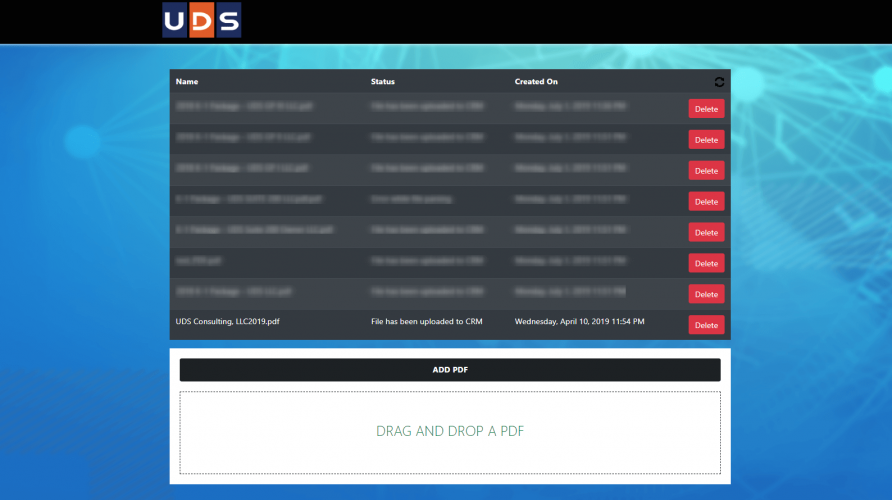This screenshot has height=500, width=892.
Task: Click the Created On column header
Action: click(x=536, y=81)
